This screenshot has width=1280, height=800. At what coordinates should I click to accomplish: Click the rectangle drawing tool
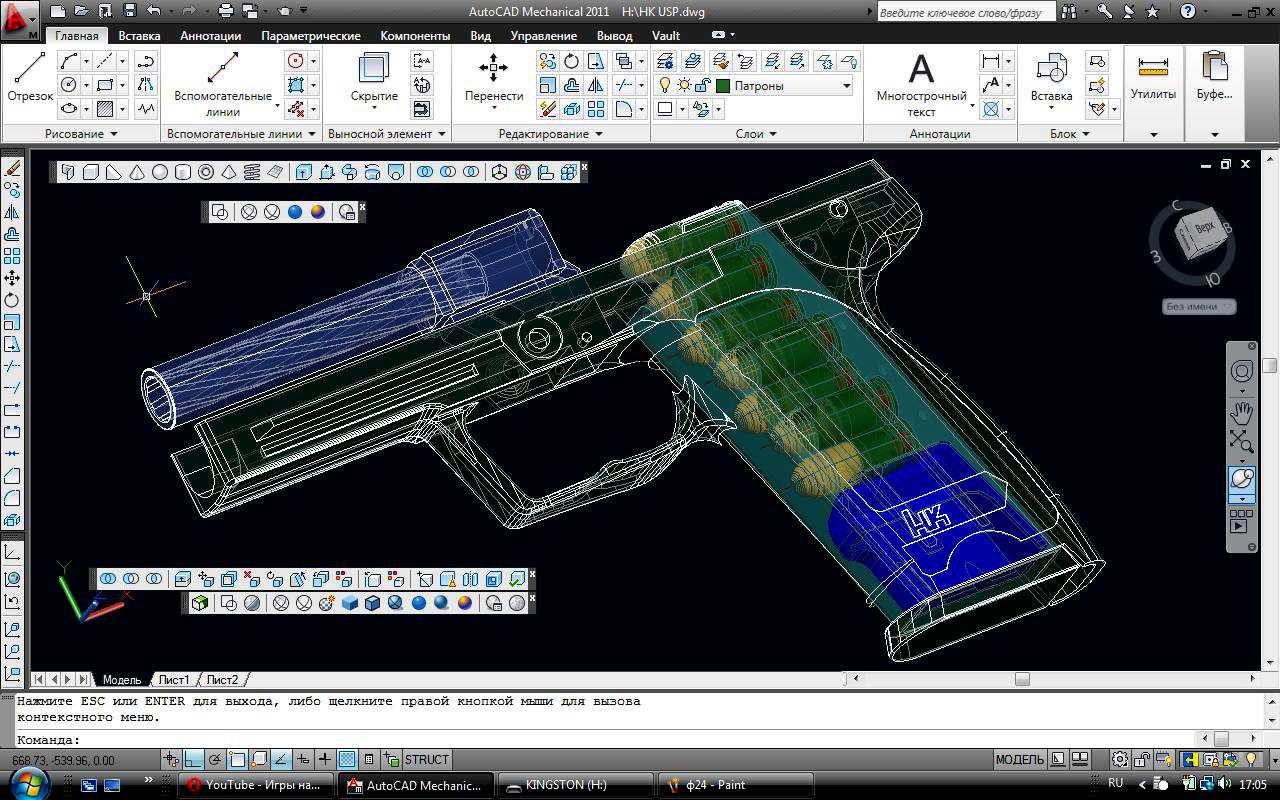coord(104,85)
